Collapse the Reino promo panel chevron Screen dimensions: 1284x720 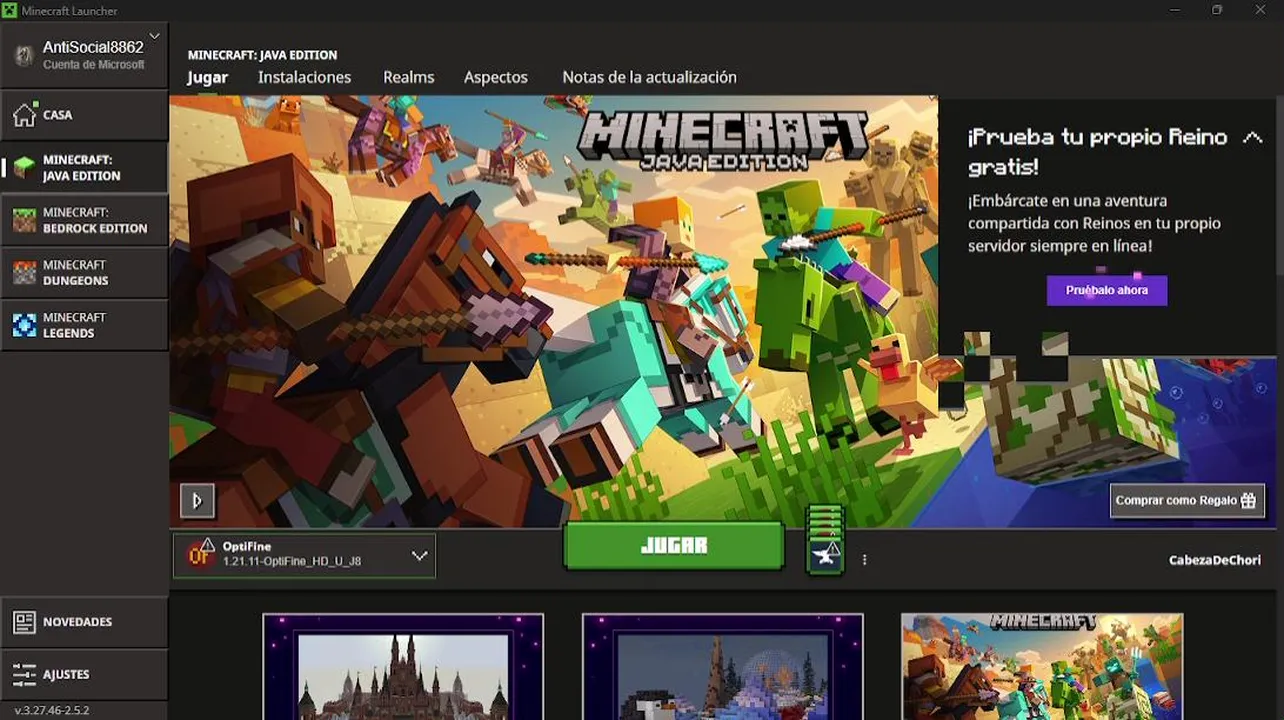pyautogui.click(x=1252, y=138)
